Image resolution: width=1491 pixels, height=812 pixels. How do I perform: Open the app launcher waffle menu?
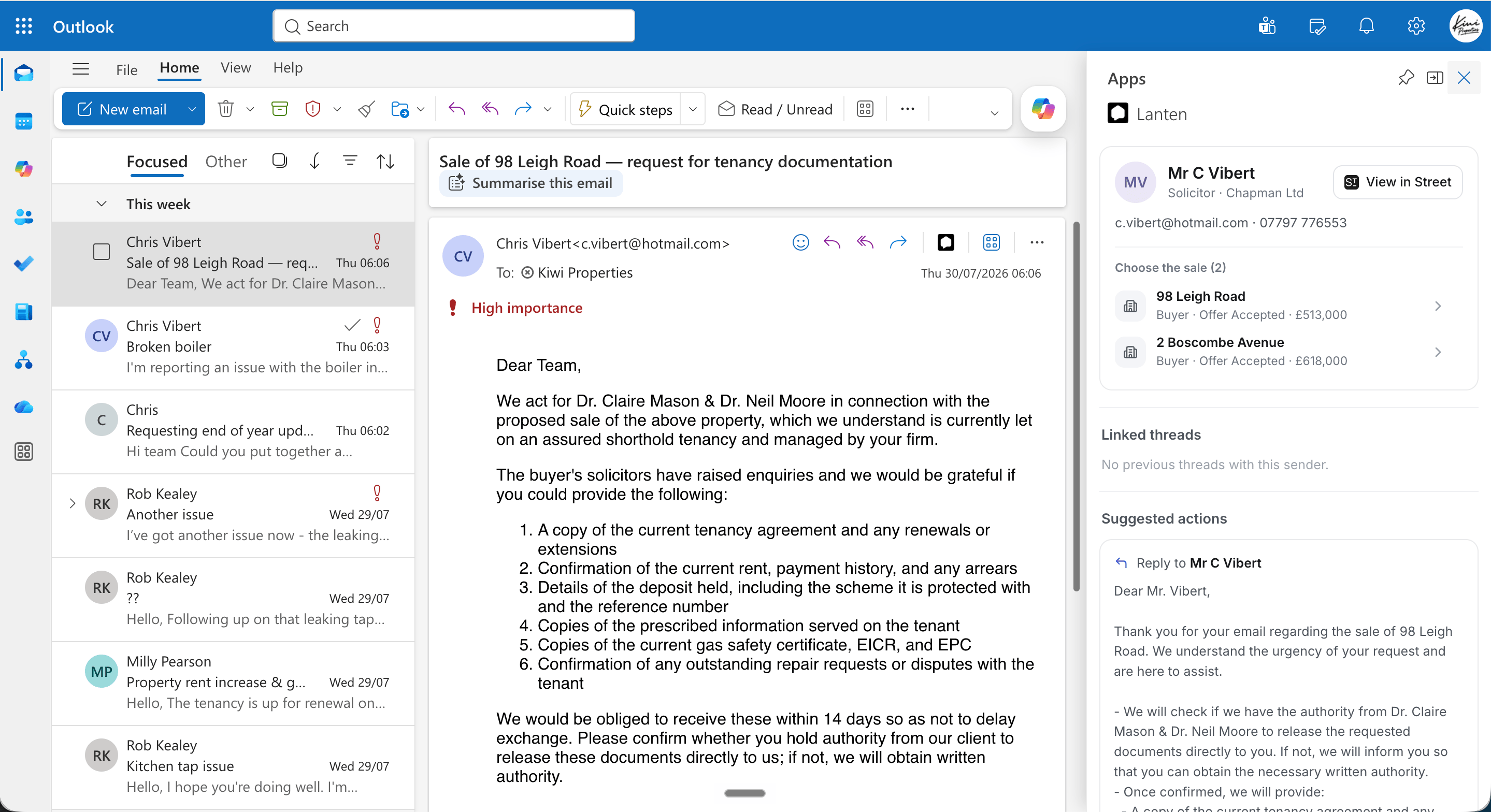tap(24, 26)
